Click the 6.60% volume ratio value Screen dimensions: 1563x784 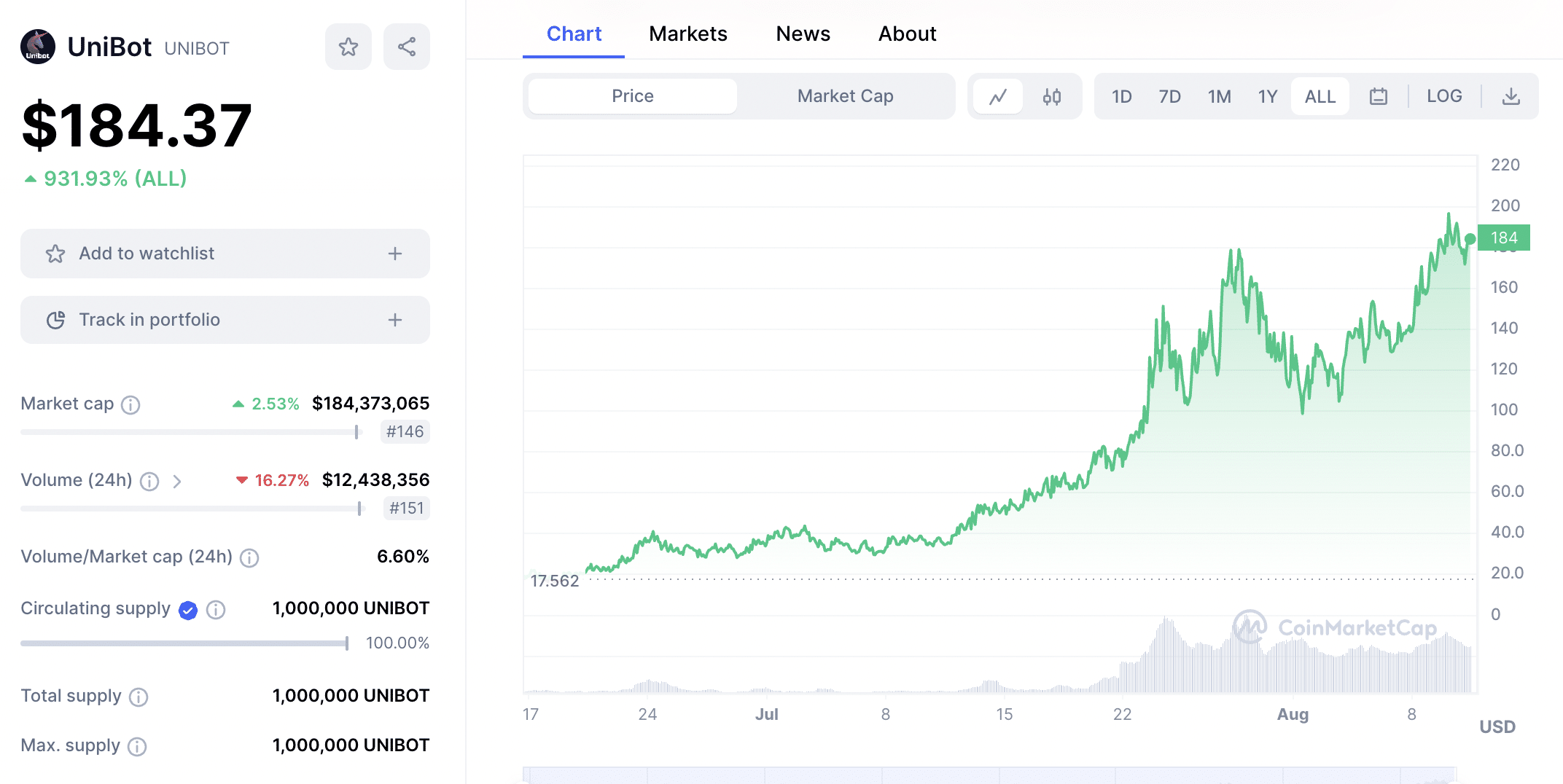click(x=403, y=557)
